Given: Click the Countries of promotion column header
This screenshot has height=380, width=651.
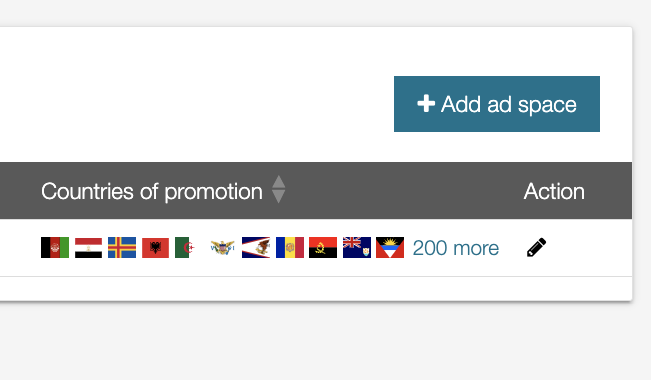Looking at the screenshot, I should [152, 191].
